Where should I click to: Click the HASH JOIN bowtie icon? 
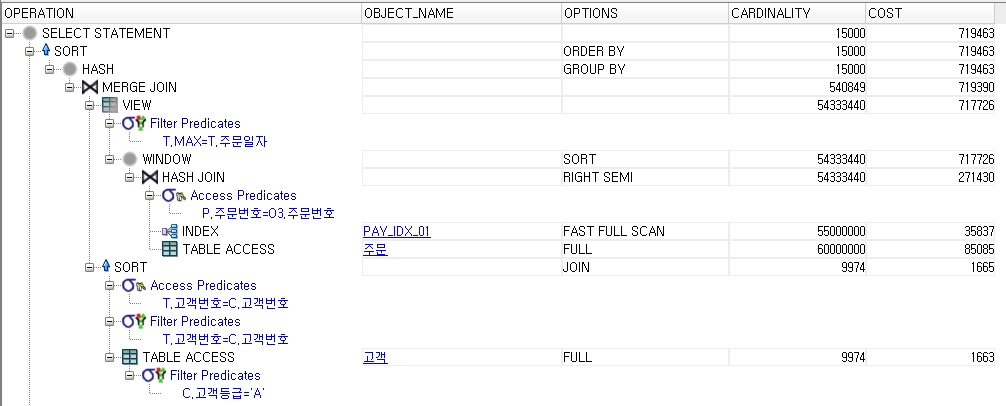click(x=151, y=177)
